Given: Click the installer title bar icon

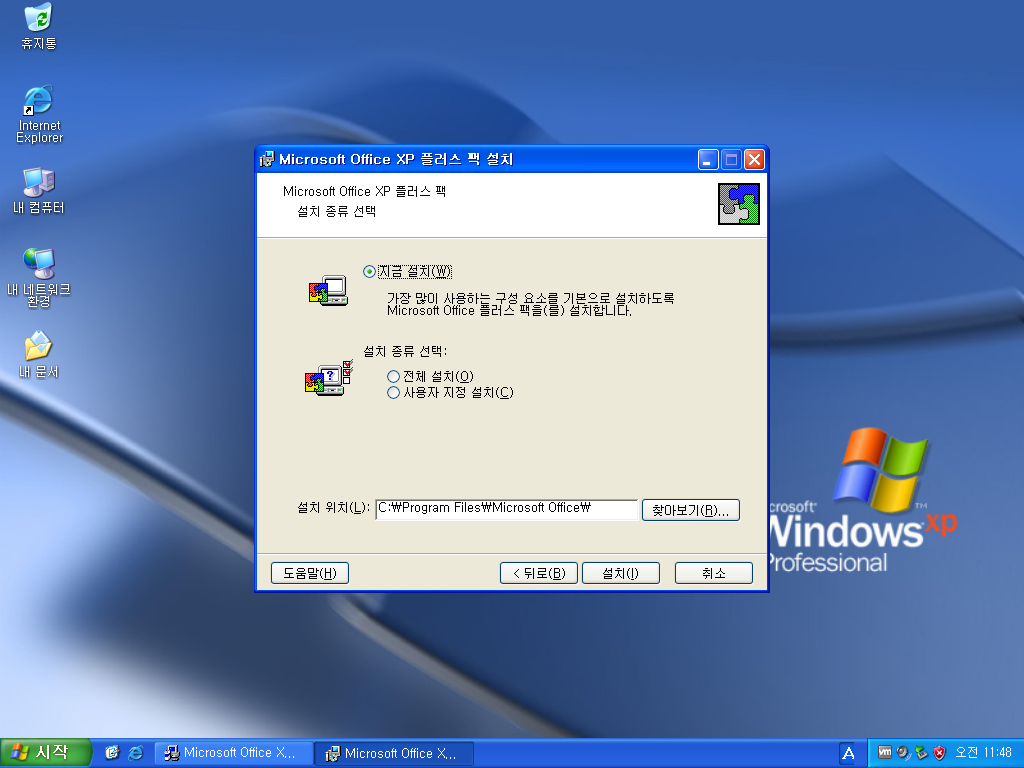Looking at the screenshot, I should tap(266, 159).
